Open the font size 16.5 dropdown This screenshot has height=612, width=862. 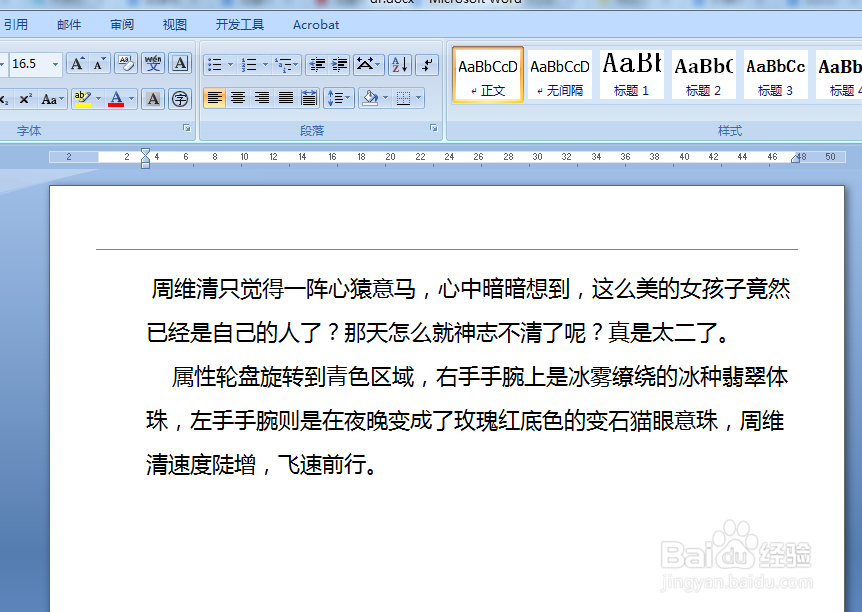pyautogui.click(x=55, y=64)
